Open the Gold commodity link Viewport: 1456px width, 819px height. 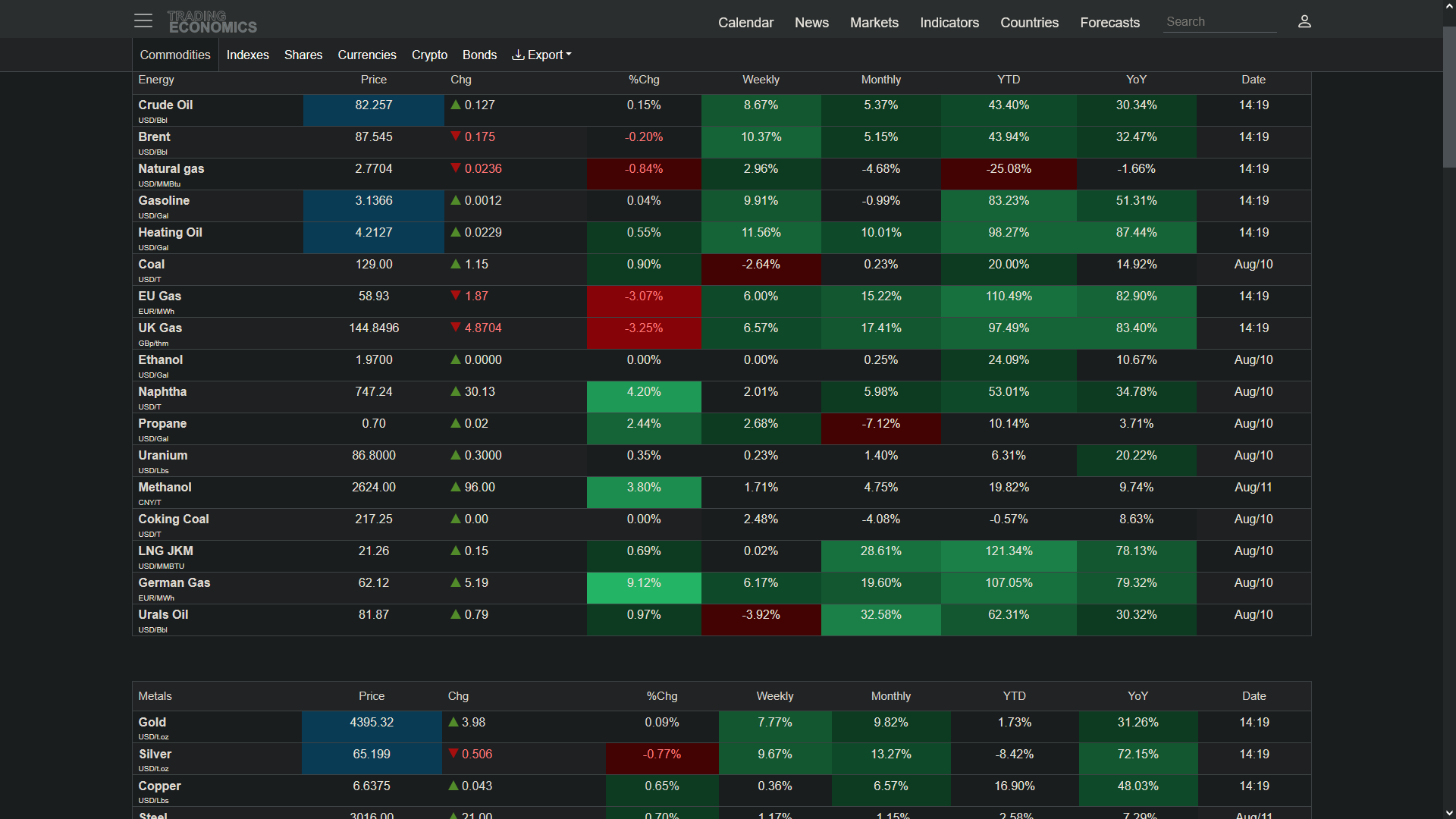point(152,722)
